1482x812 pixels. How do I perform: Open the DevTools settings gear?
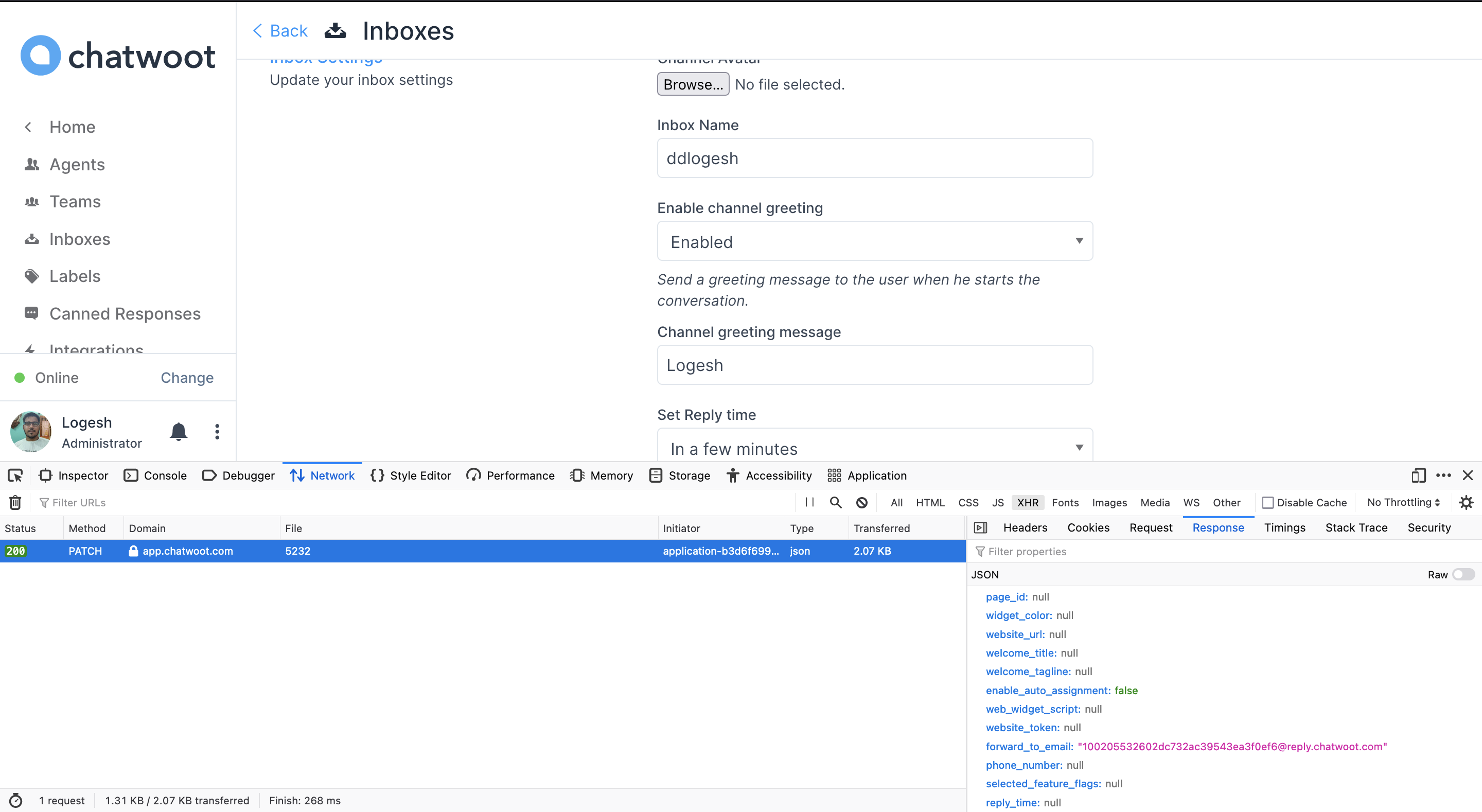tap(1467, 502)
